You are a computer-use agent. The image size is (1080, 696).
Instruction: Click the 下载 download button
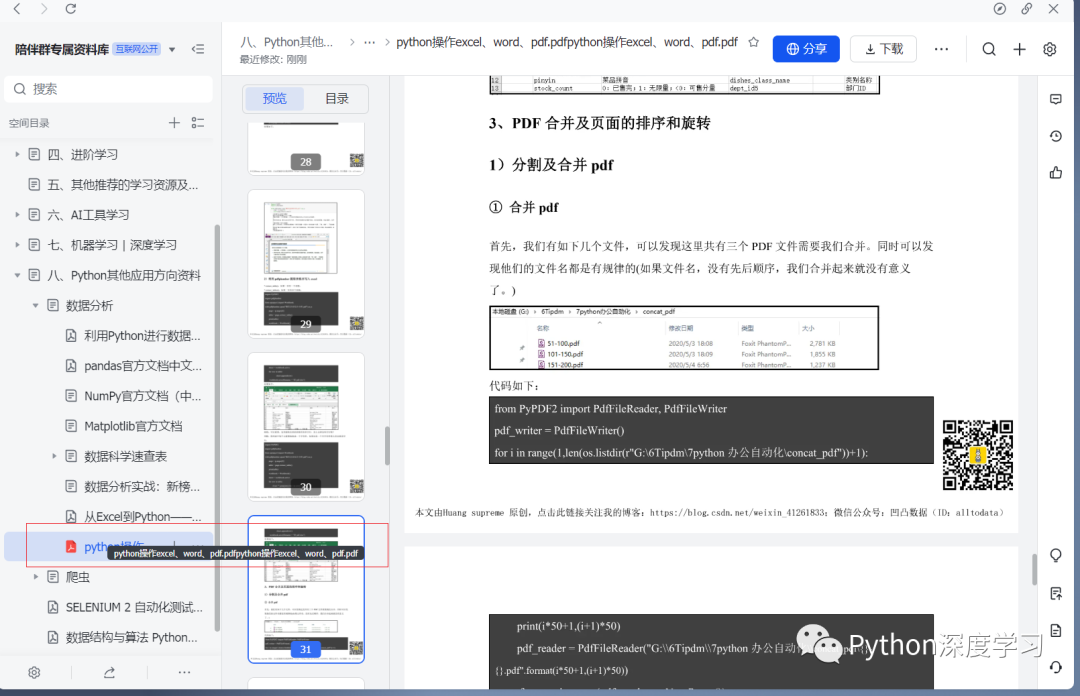[x=882, y=48]
